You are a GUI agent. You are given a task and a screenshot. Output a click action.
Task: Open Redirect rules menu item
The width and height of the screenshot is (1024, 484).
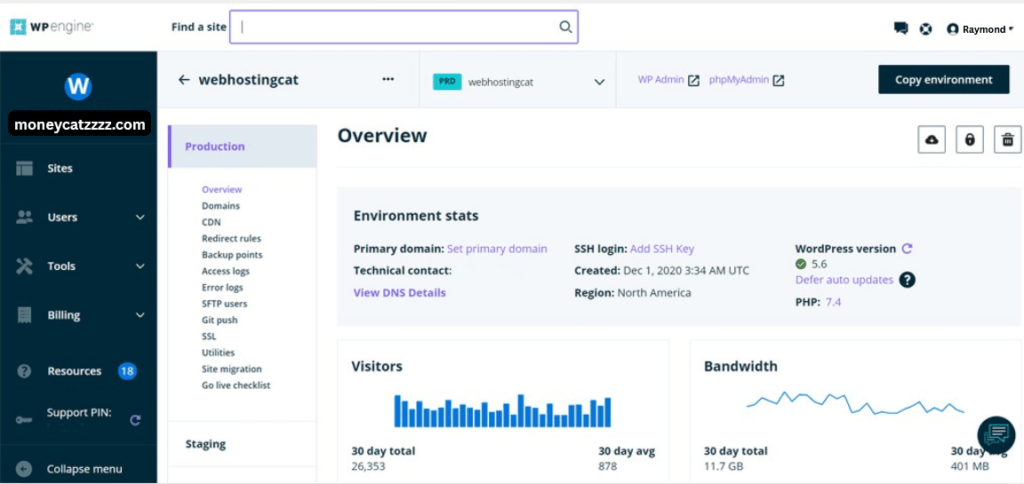[231, 238]
